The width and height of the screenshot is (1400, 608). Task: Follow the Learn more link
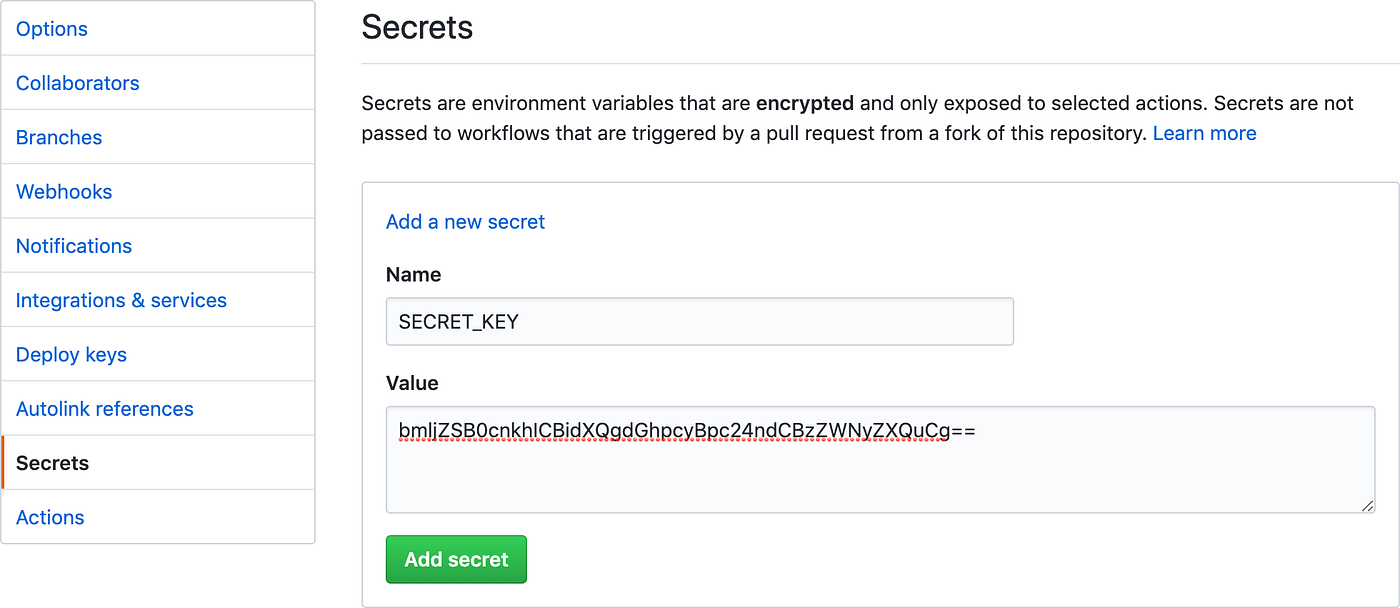(x=1204, y=133)
